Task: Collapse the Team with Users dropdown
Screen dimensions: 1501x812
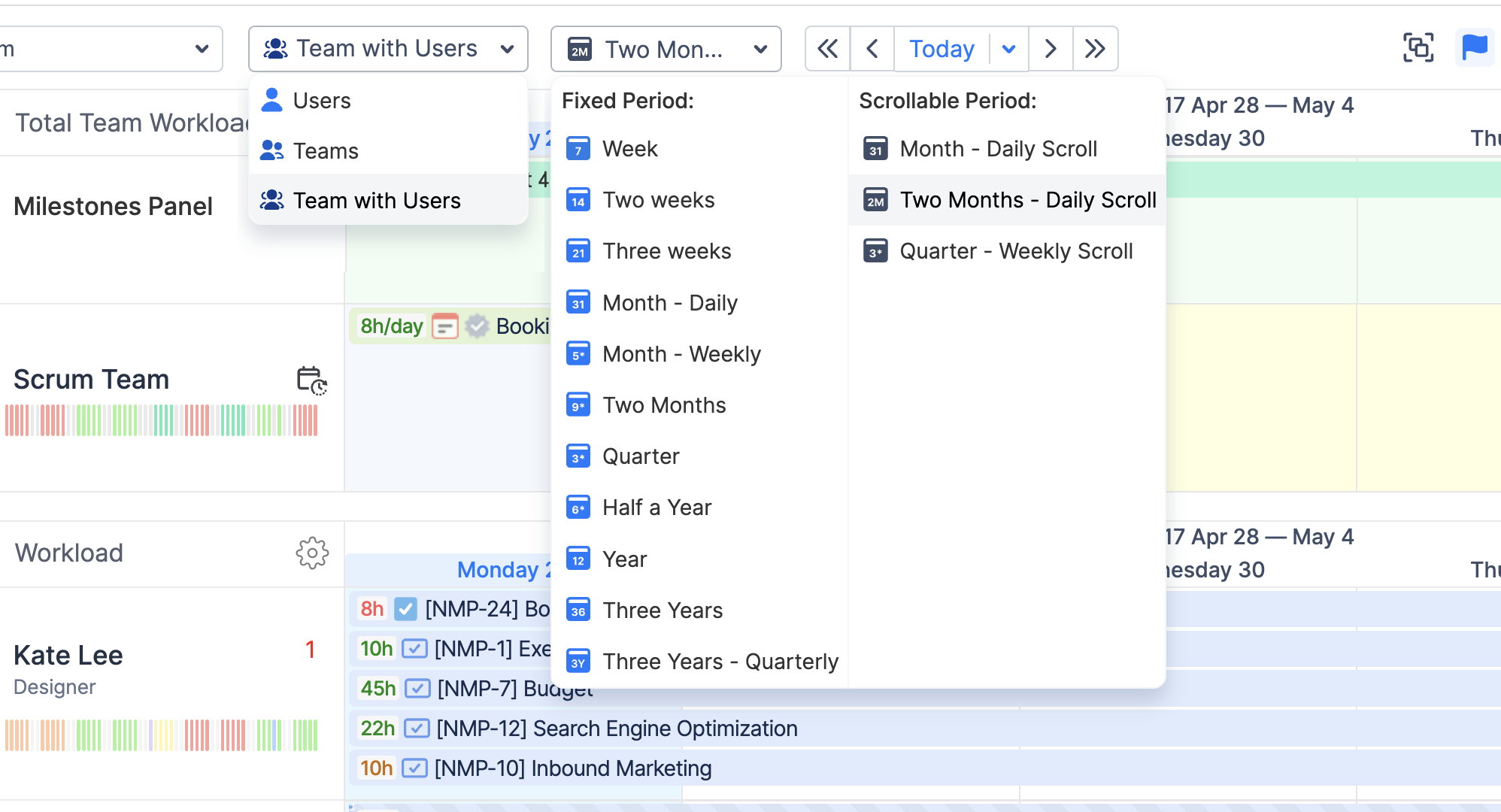Action: pos(388,49)
